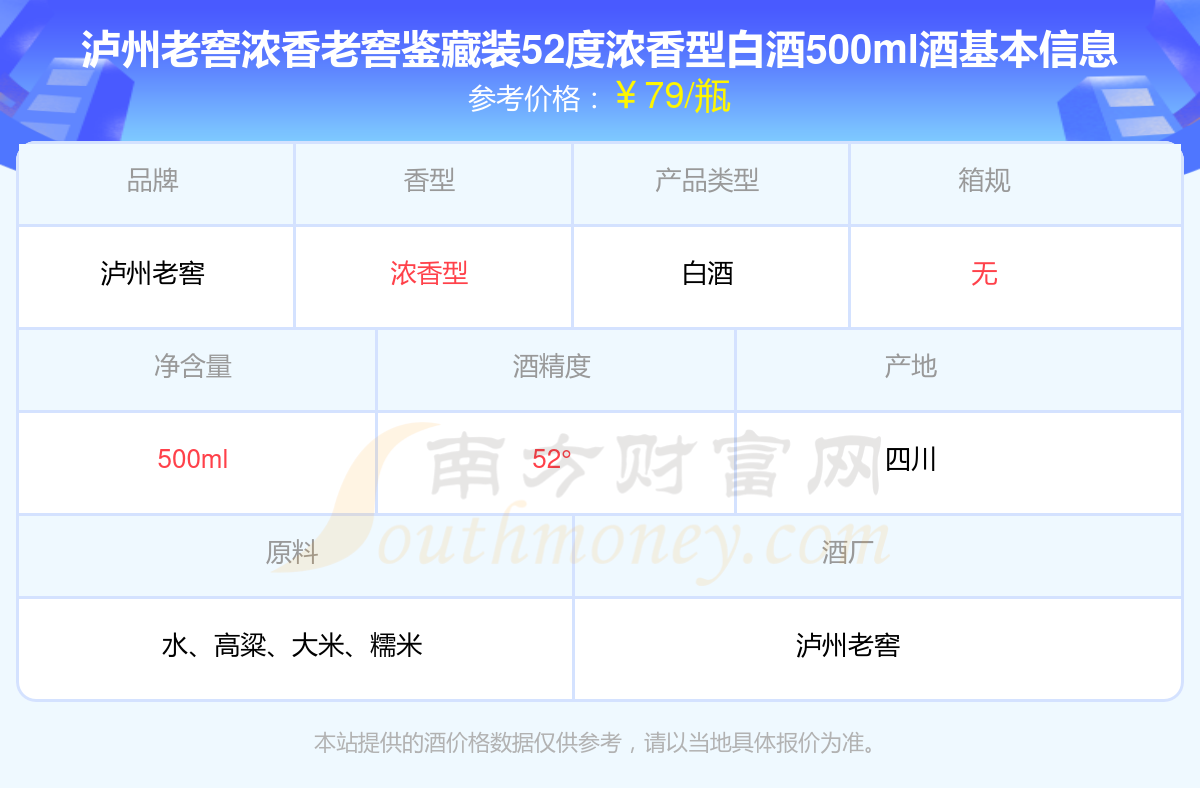Select the 酒厂 header cell
1200x788 pixels.
878,555
